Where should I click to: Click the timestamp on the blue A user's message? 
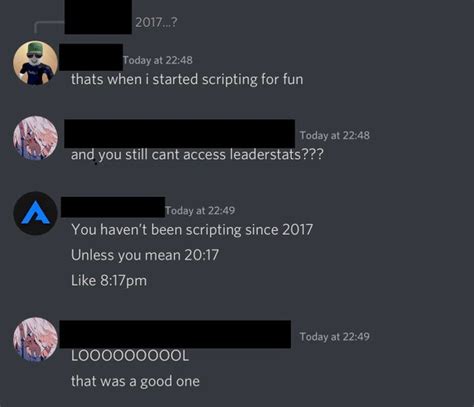(x=200, y=210)
